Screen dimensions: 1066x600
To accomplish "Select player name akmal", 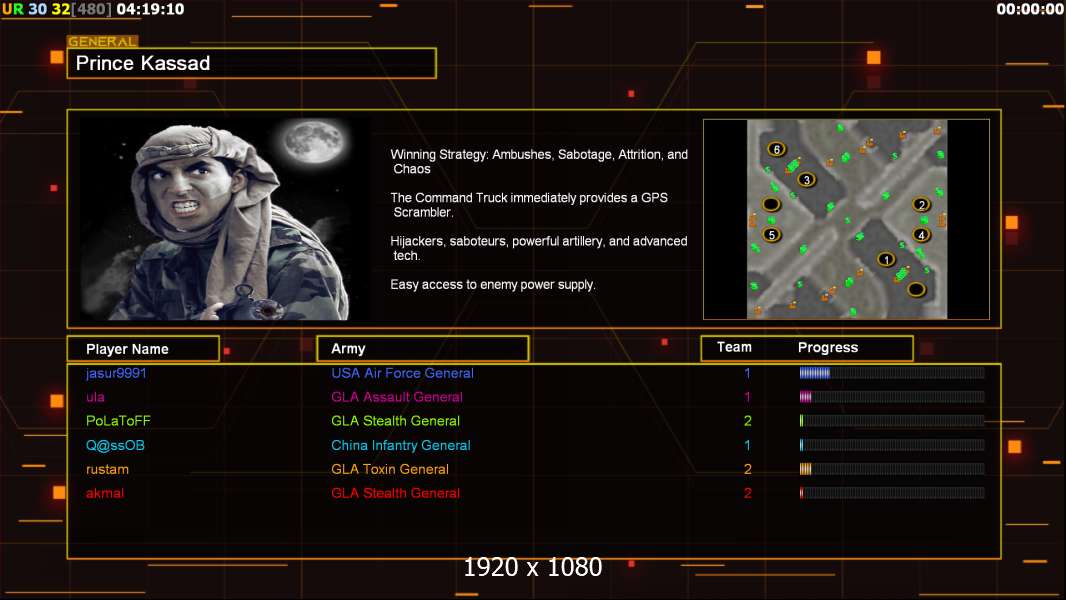I will coord(105,493).
